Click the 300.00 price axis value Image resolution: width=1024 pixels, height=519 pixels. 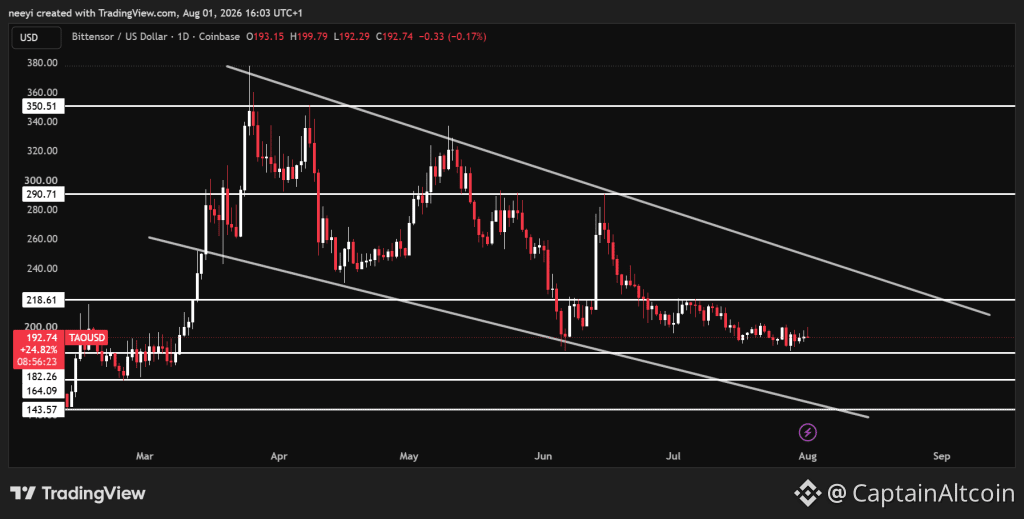[x=42, y=181]
